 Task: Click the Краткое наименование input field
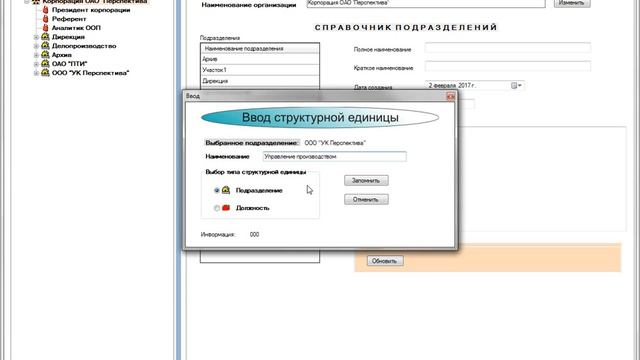click(507, 67)
